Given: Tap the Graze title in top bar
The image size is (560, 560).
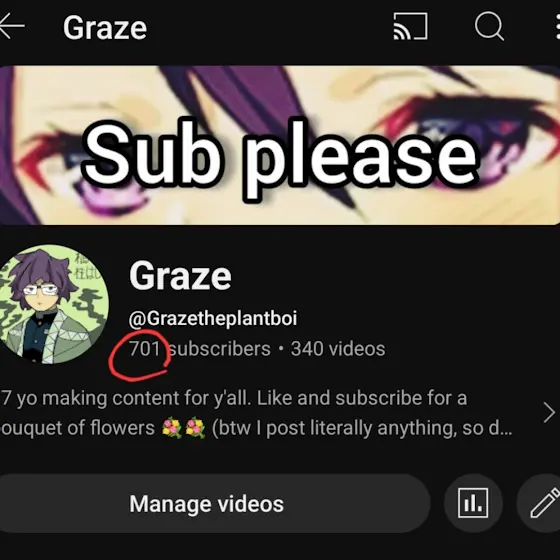Looking at the screenshot, I should (x=105, y=28).
